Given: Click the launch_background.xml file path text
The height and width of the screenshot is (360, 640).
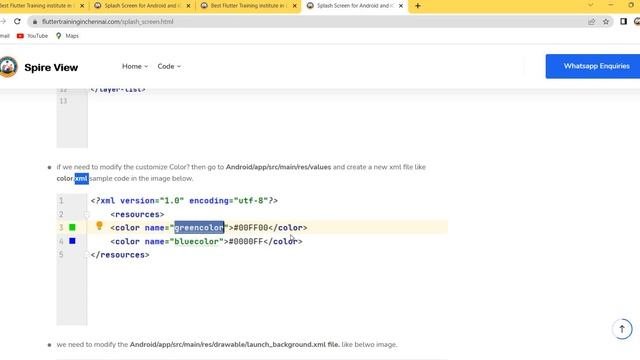Looking at the screenshot, I should (x=235, y=344).
